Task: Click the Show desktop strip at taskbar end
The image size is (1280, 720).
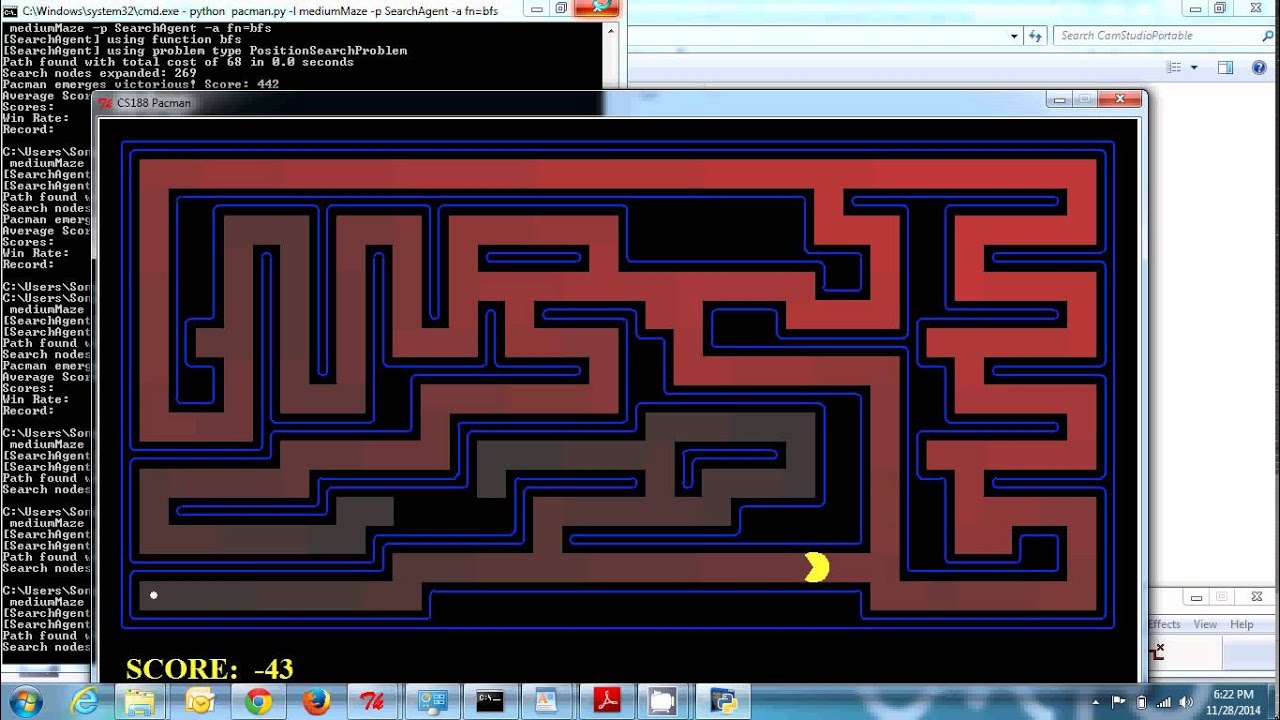Action: coord(1273,701)
